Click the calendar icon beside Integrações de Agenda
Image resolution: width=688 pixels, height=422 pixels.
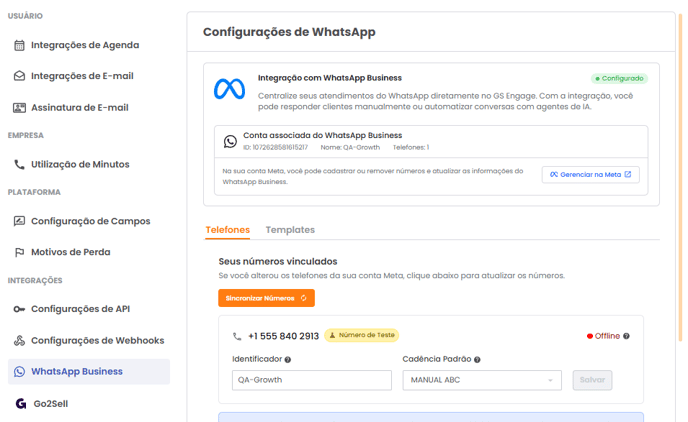click(x=19, y=45)
